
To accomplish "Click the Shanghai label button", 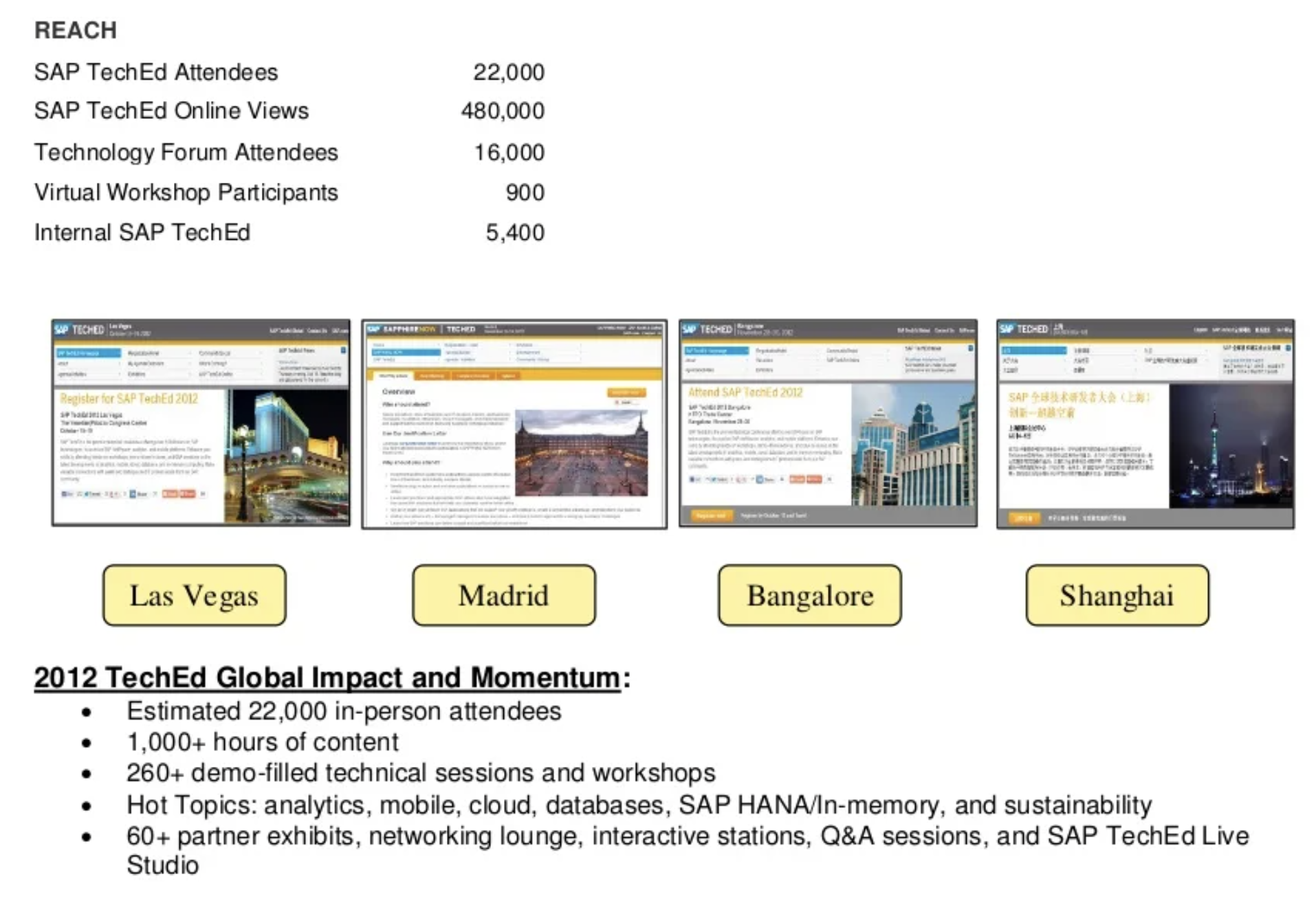I will [1117, 595].
